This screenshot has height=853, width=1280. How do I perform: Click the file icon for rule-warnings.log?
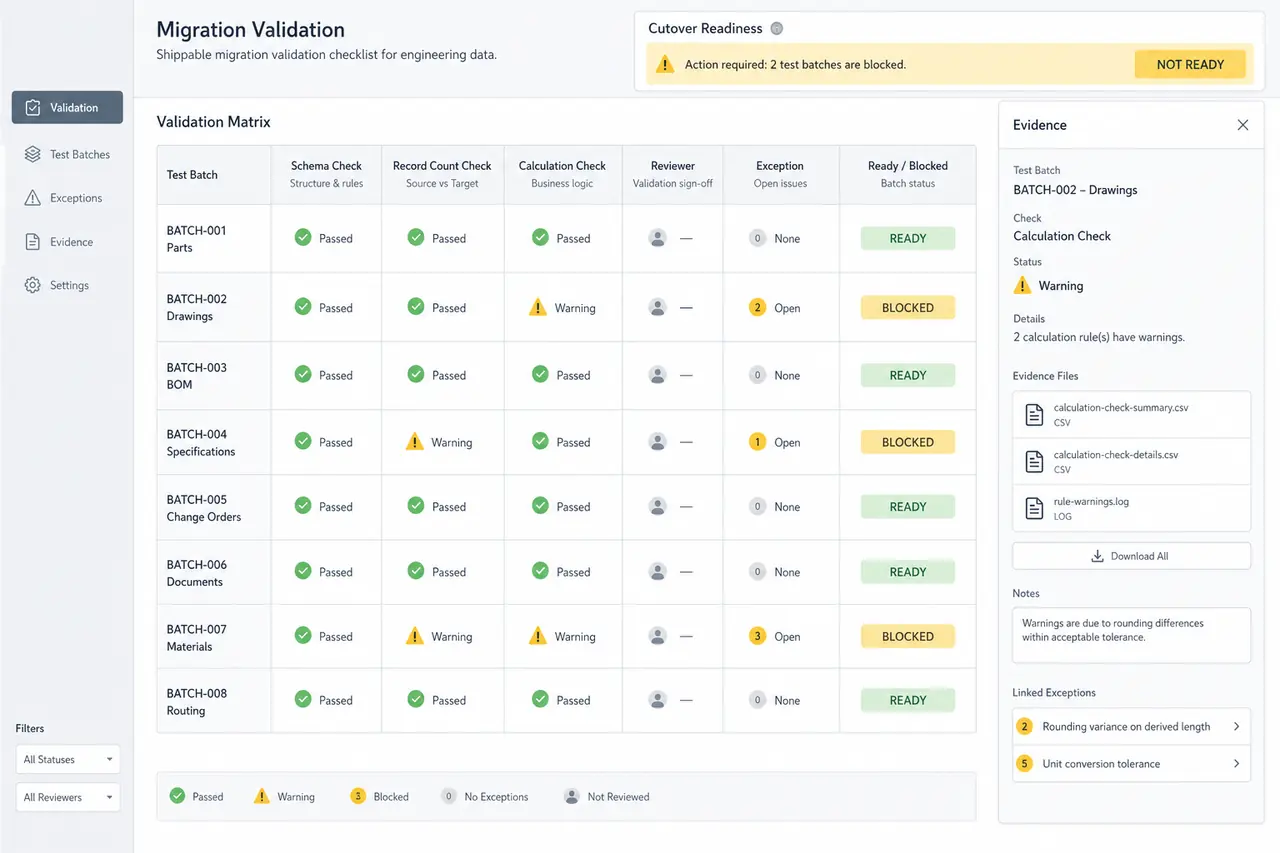click(1034, 508)
